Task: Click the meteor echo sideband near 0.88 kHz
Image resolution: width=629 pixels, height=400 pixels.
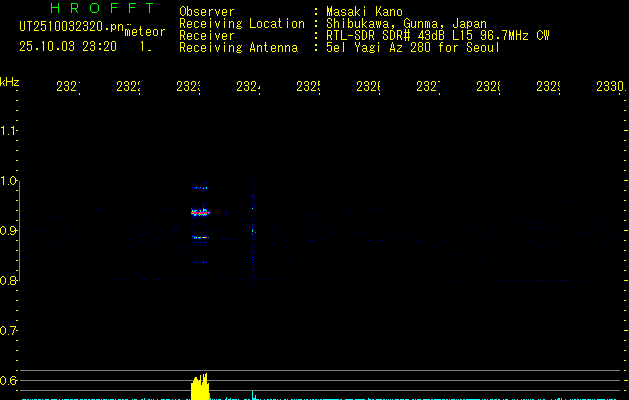Action: point(200,238)
